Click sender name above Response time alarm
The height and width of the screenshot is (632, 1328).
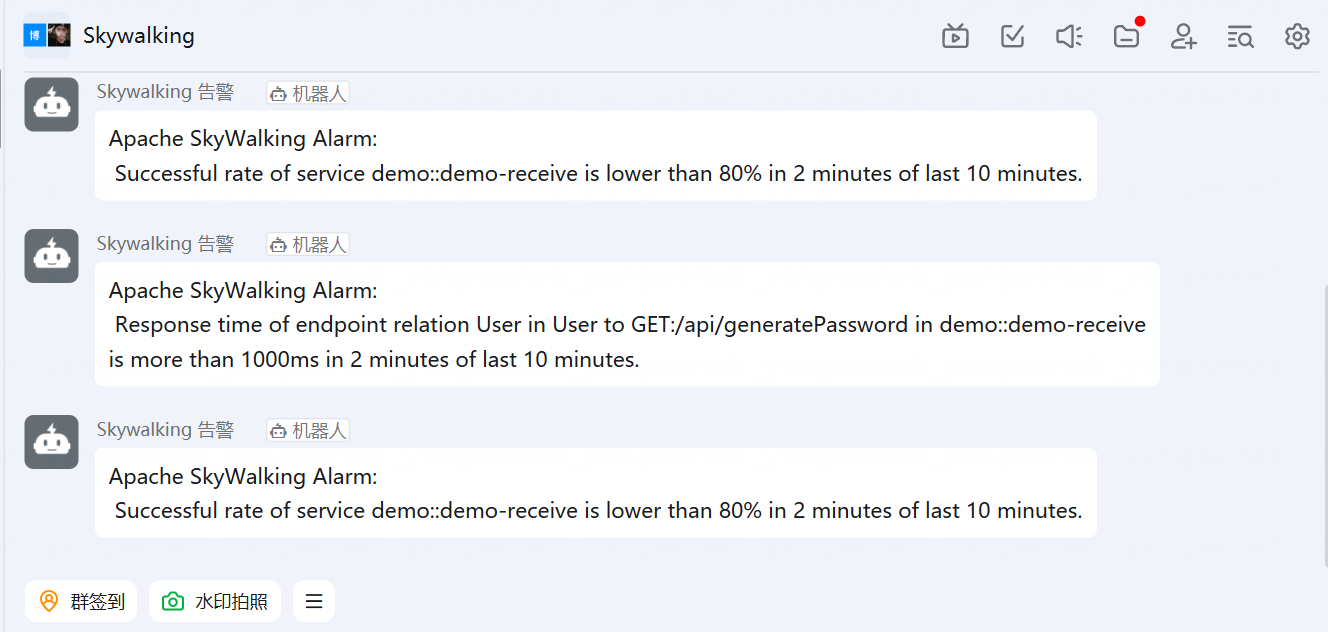(165, 244)
